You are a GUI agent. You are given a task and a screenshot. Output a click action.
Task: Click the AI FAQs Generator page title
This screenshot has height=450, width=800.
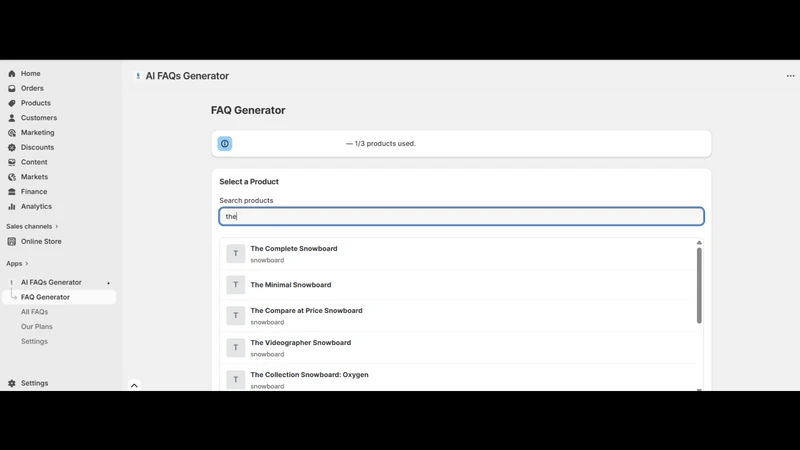[187, 76]
